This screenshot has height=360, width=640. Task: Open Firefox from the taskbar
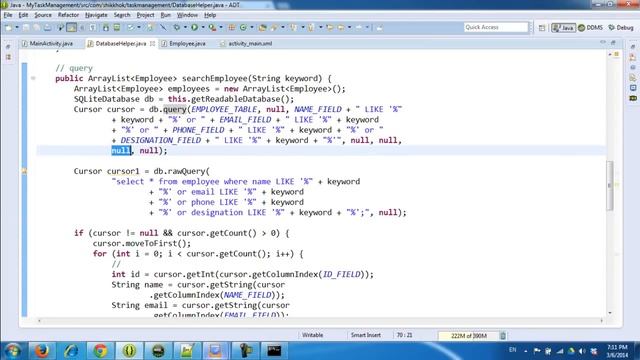42,351
